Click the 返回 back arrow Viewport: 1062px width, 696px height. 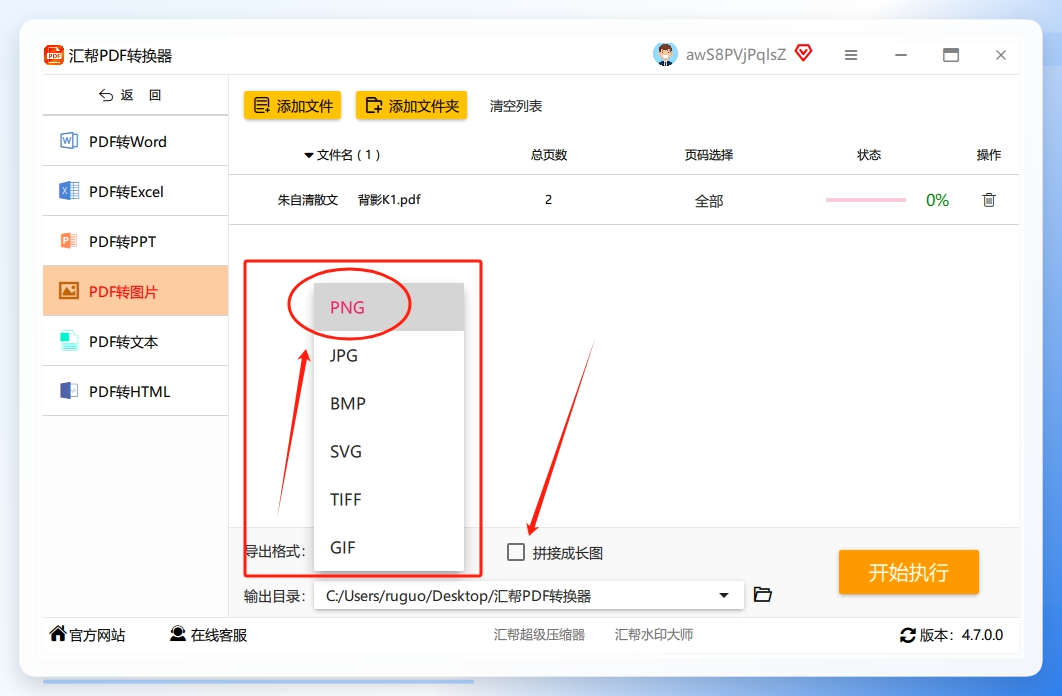(x=106, y=95)
